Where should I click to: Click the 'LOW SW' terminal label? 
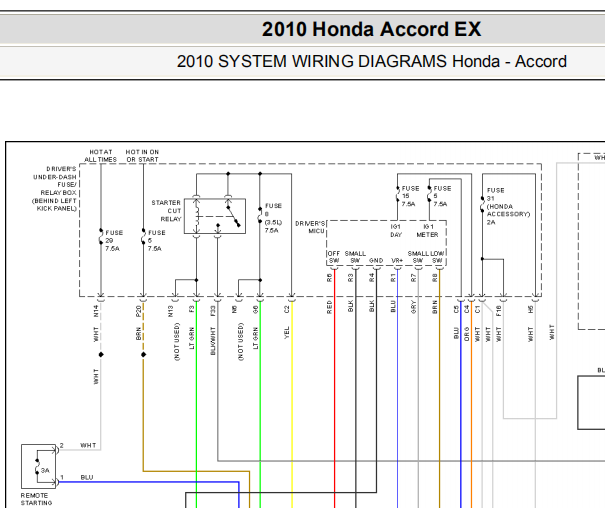coord(437,257)
